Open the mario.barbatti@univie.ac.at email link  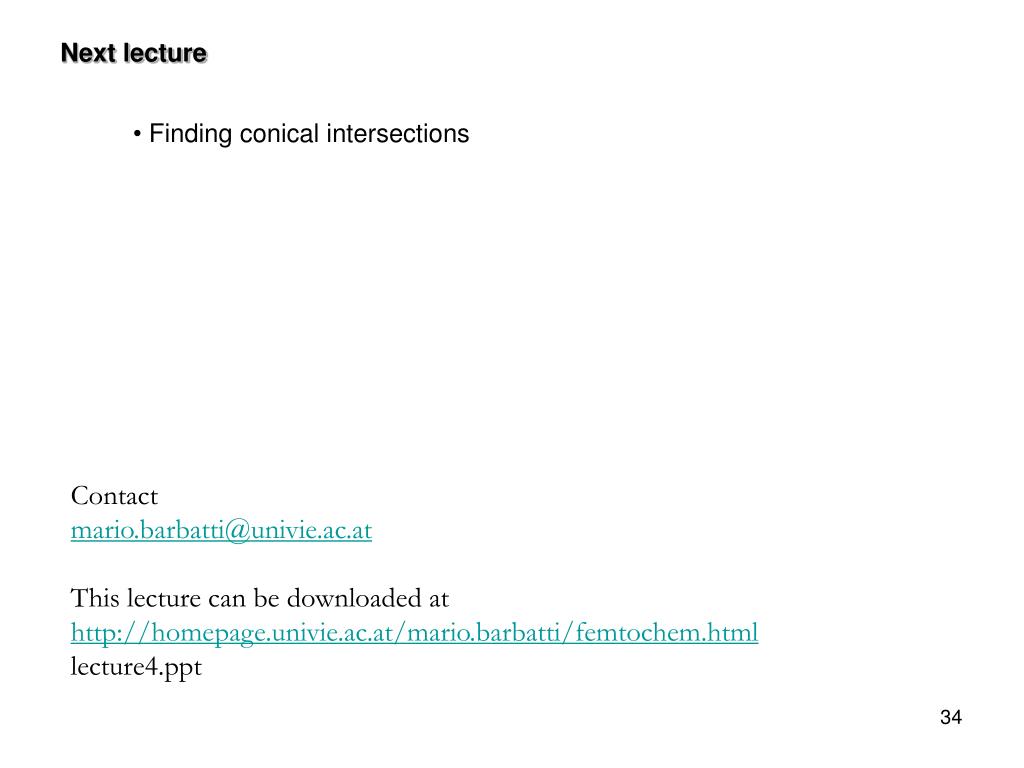(221, 530)
